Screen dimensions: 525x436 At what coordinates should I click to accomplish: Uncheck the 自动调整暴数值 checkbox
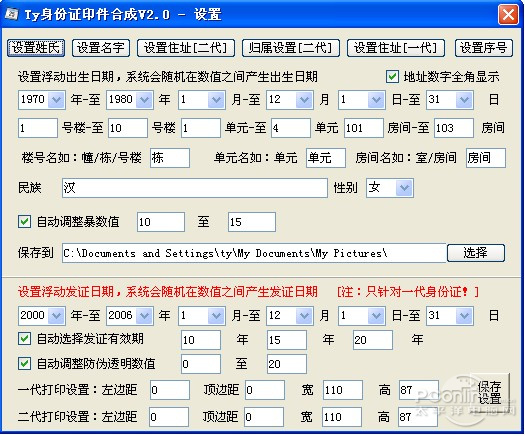24,221
